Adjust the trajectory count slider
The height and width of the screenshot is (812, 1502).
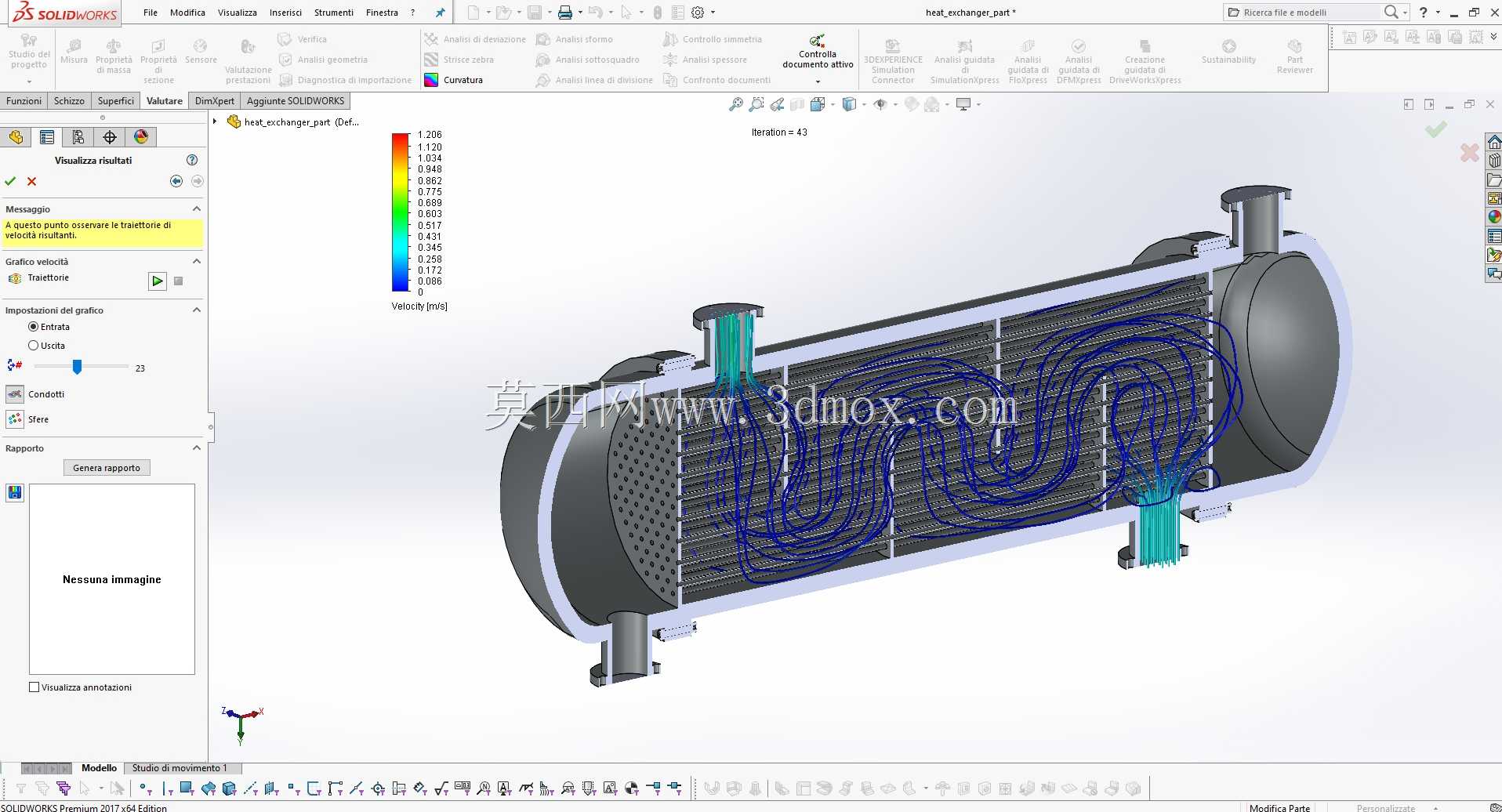coord(77,367)
